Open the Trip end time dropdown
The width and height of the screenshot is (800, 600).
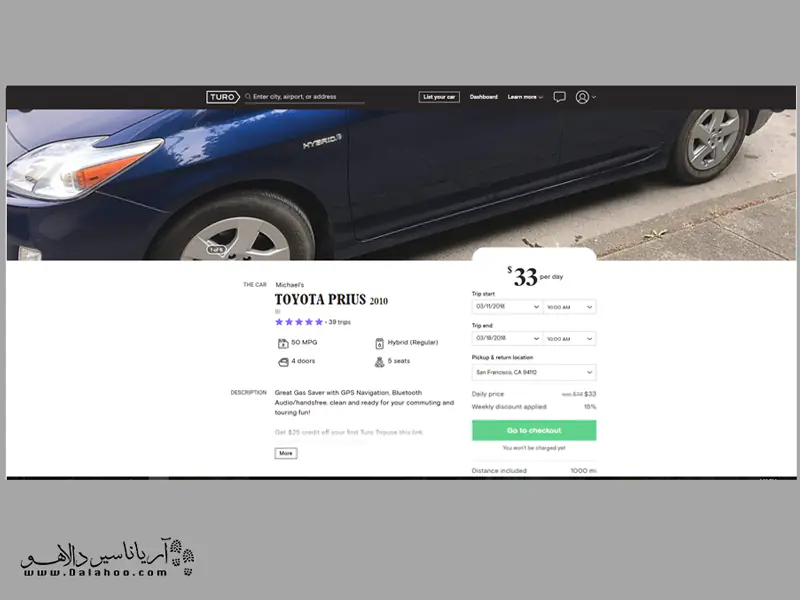point(570,339)
